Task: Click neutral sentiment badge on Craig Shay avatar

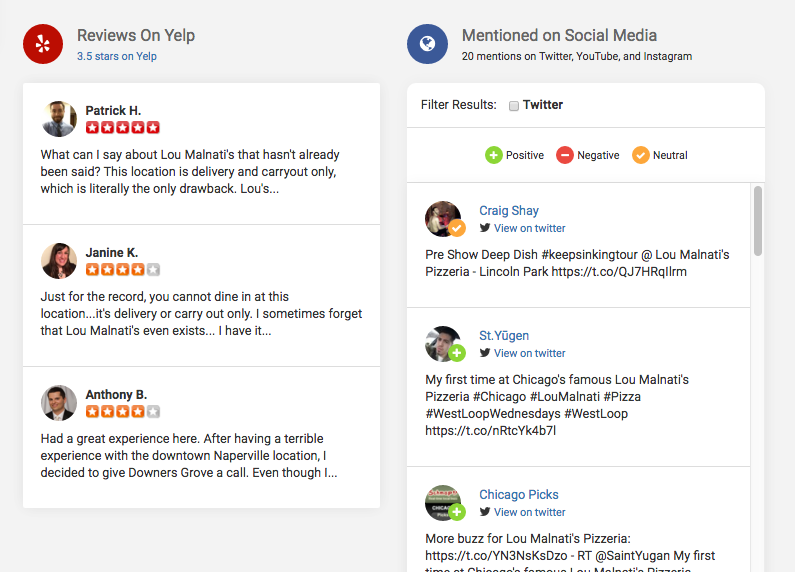Action: tap(457, 228)
